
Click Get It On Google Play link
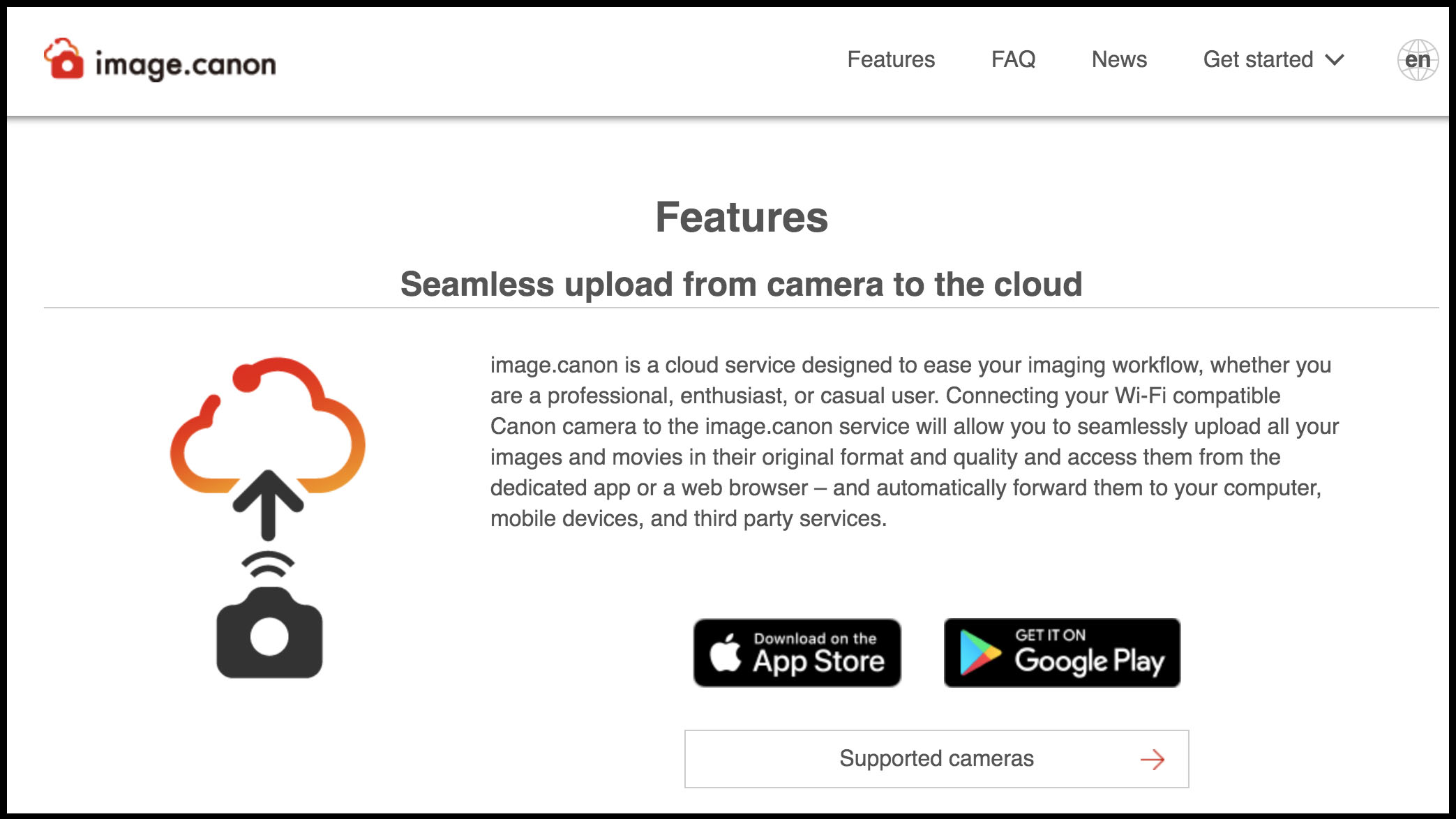[1062, 652]
